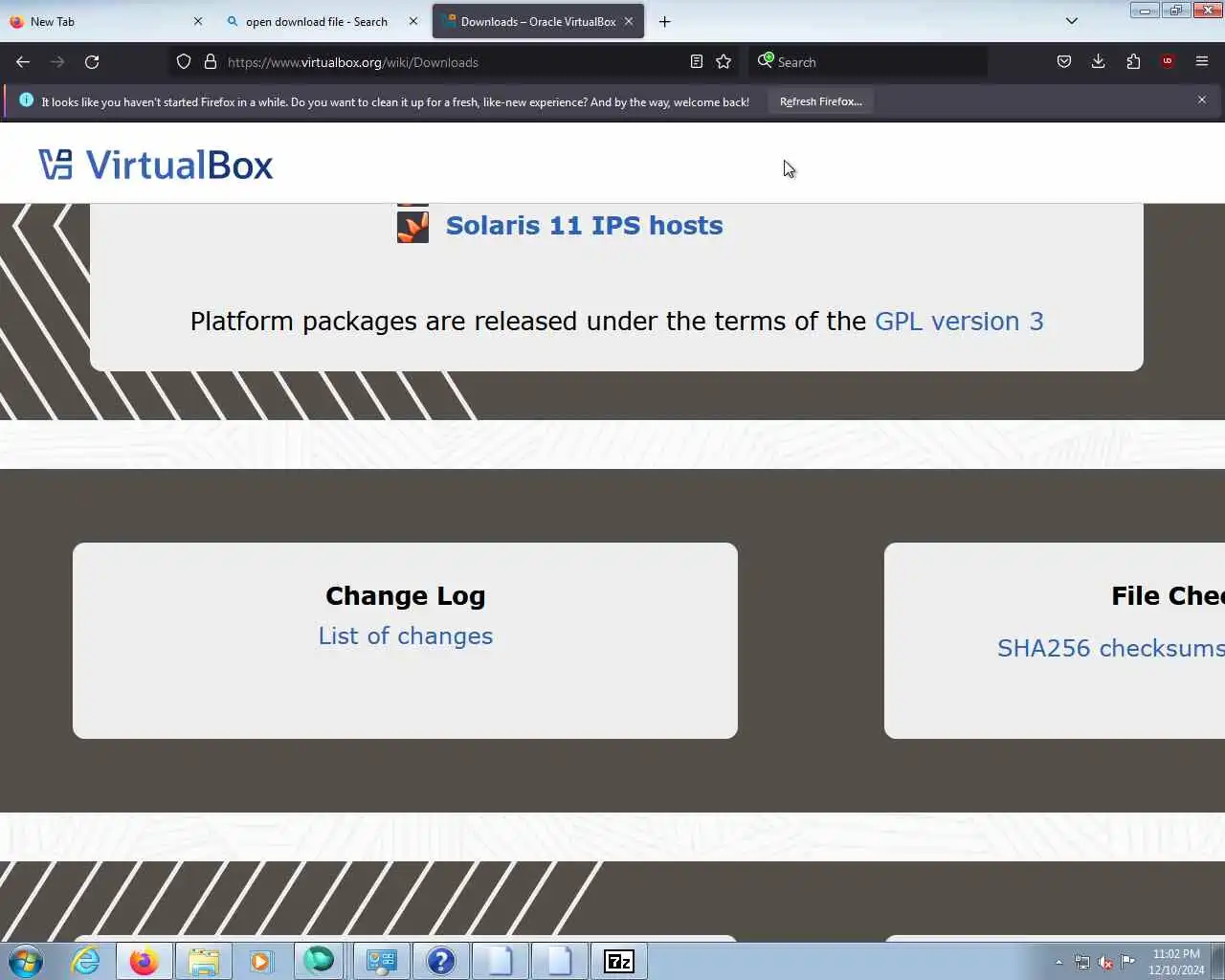Close the New Tab tab

click(x=198, y=21)
